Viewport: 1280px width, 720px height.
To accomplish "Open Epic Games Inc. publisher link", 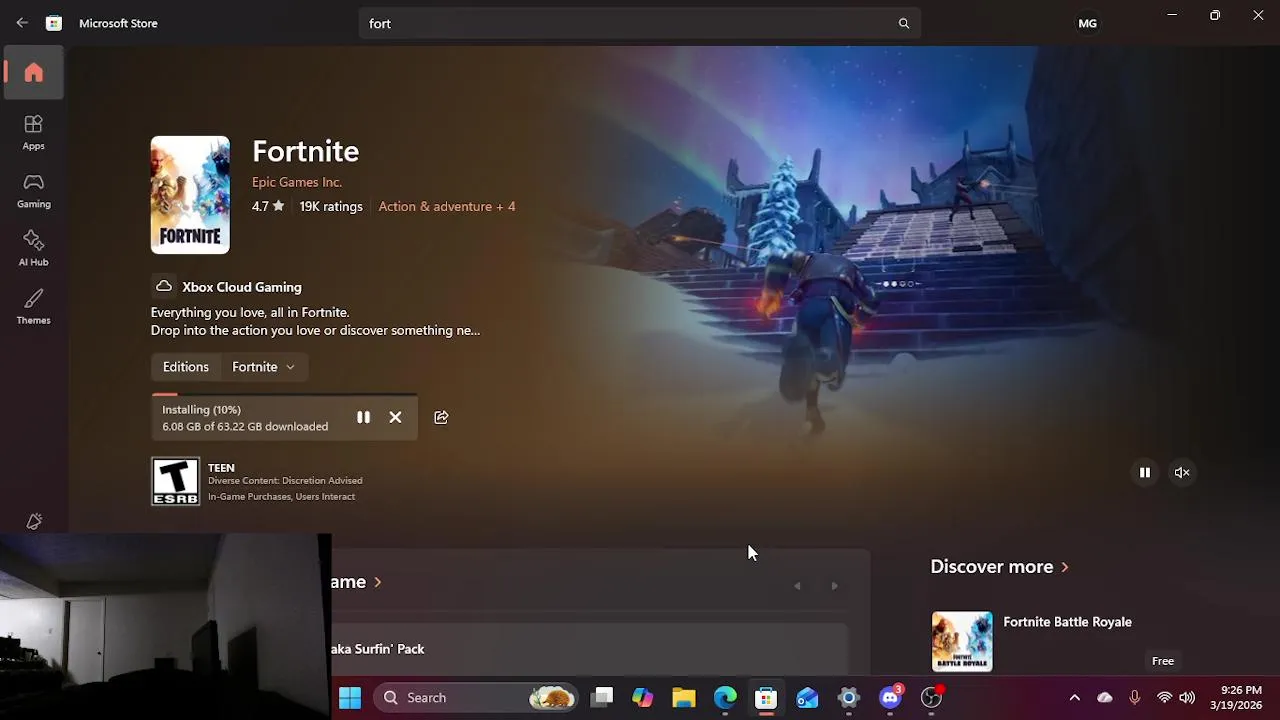I will (297, 182).
